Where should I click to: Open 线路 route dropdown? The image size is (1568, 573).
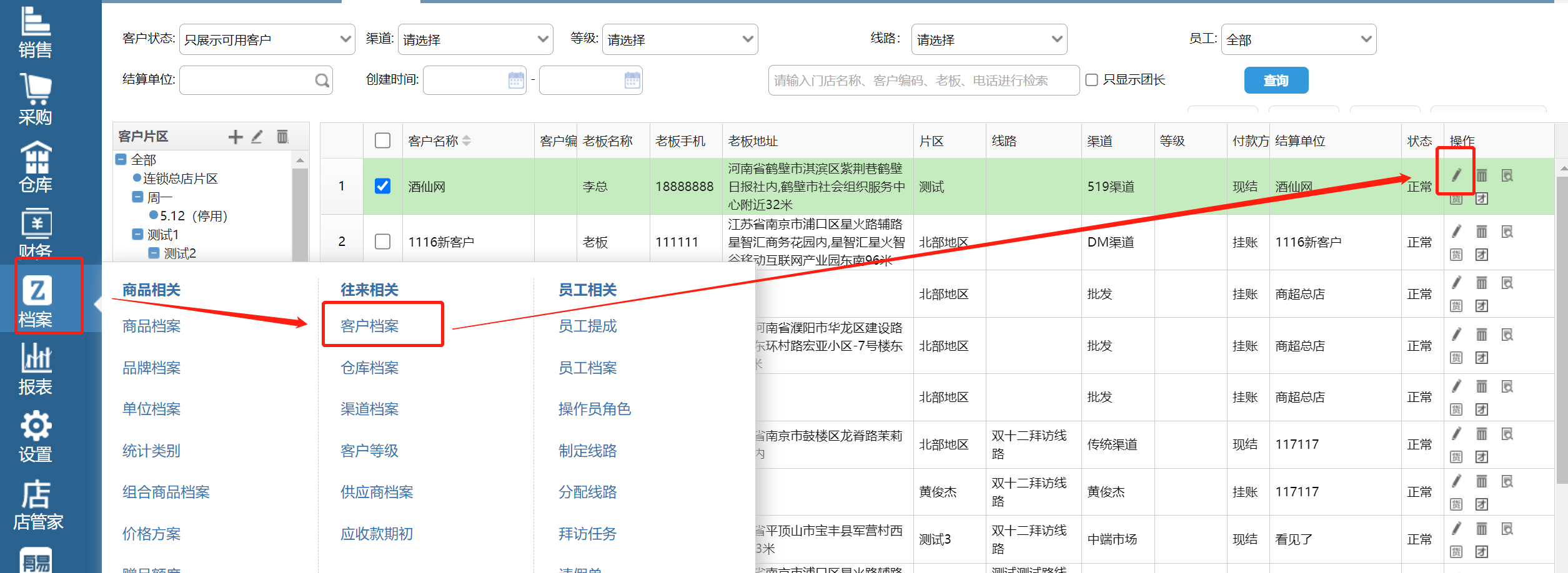[x=990, y=39]
